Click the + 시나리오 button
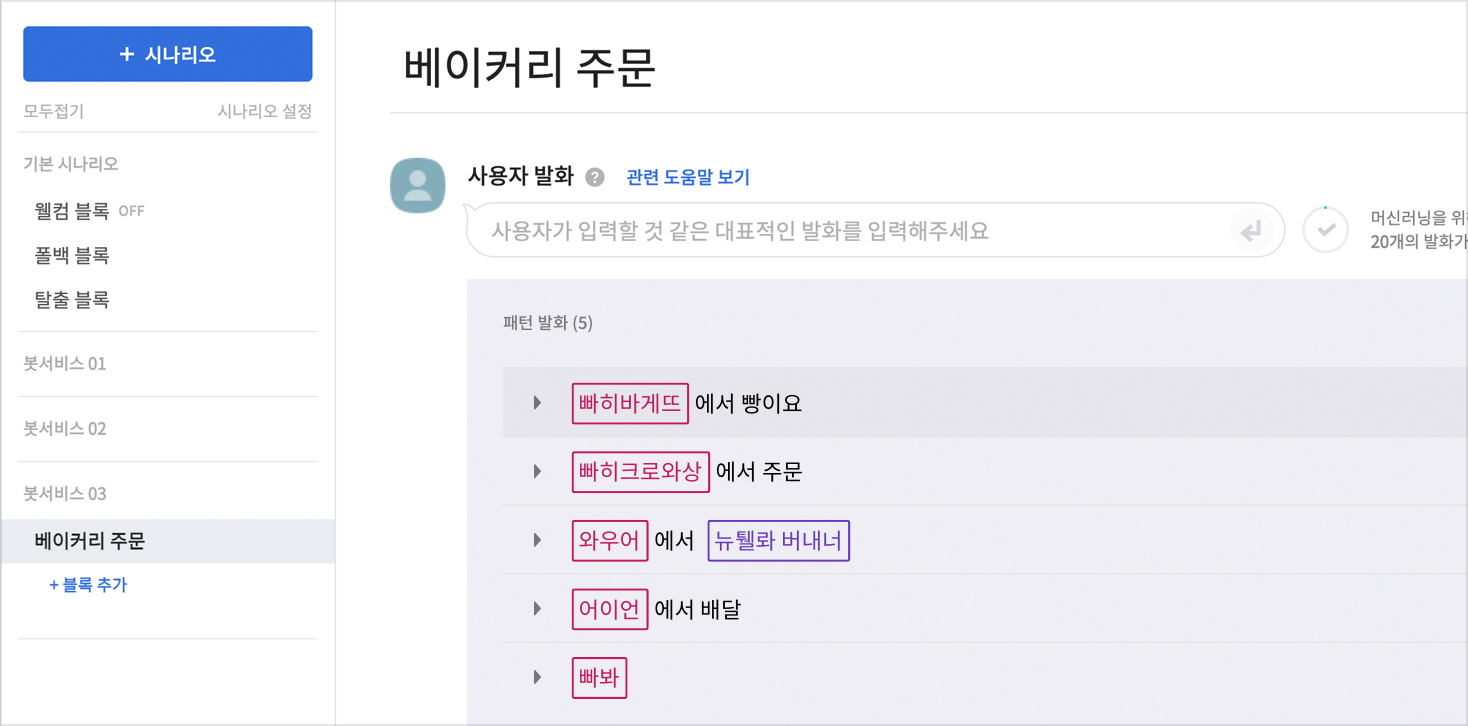 click(168, 54)
